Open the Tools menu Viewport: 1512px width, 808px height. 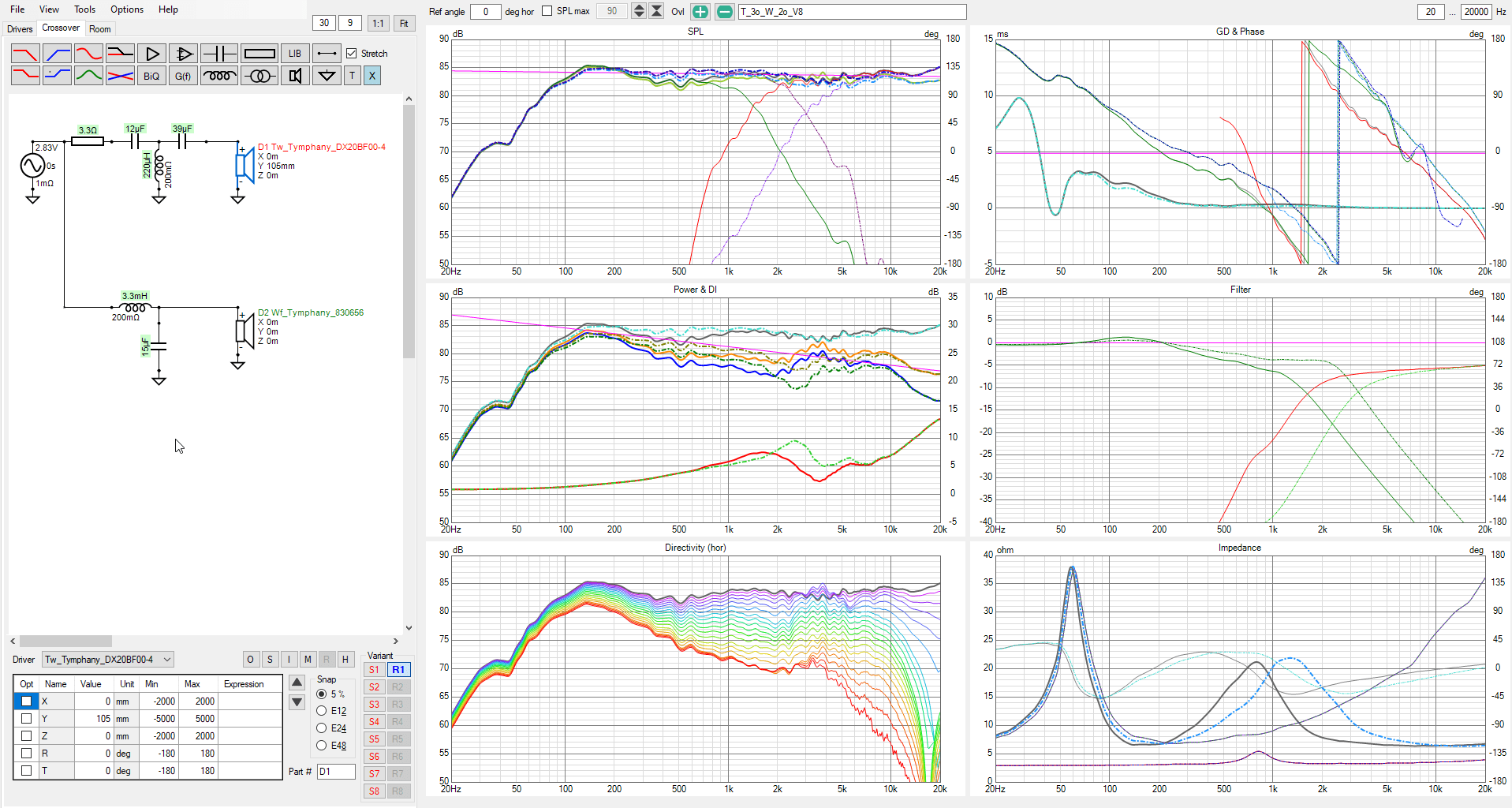coord(84,9)
